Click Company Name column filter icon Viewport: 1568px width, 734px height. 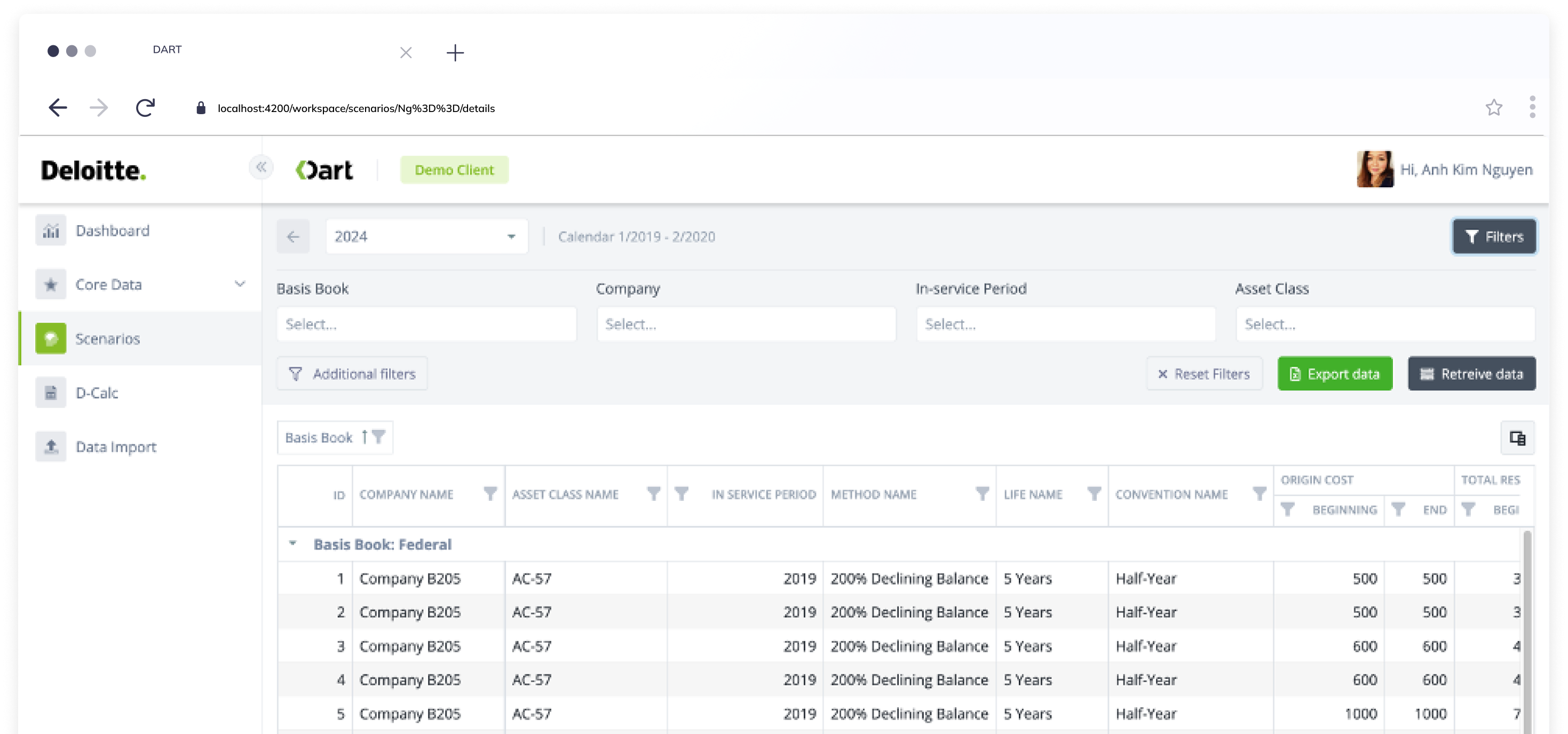pyautogui.click(x=490, y=493)
